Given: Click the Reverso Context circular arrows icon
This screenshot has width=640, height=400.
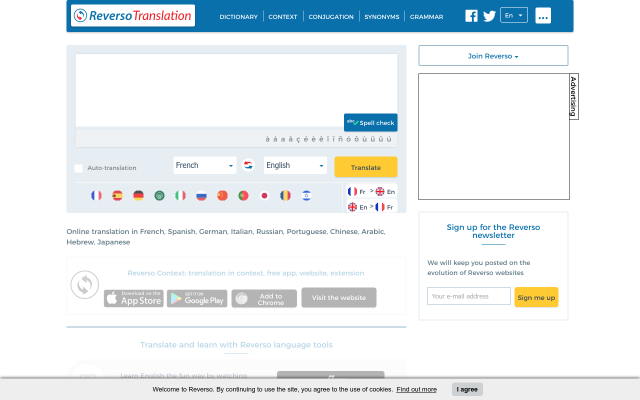Looking at the screenshot, I should [x=85, y=284].
